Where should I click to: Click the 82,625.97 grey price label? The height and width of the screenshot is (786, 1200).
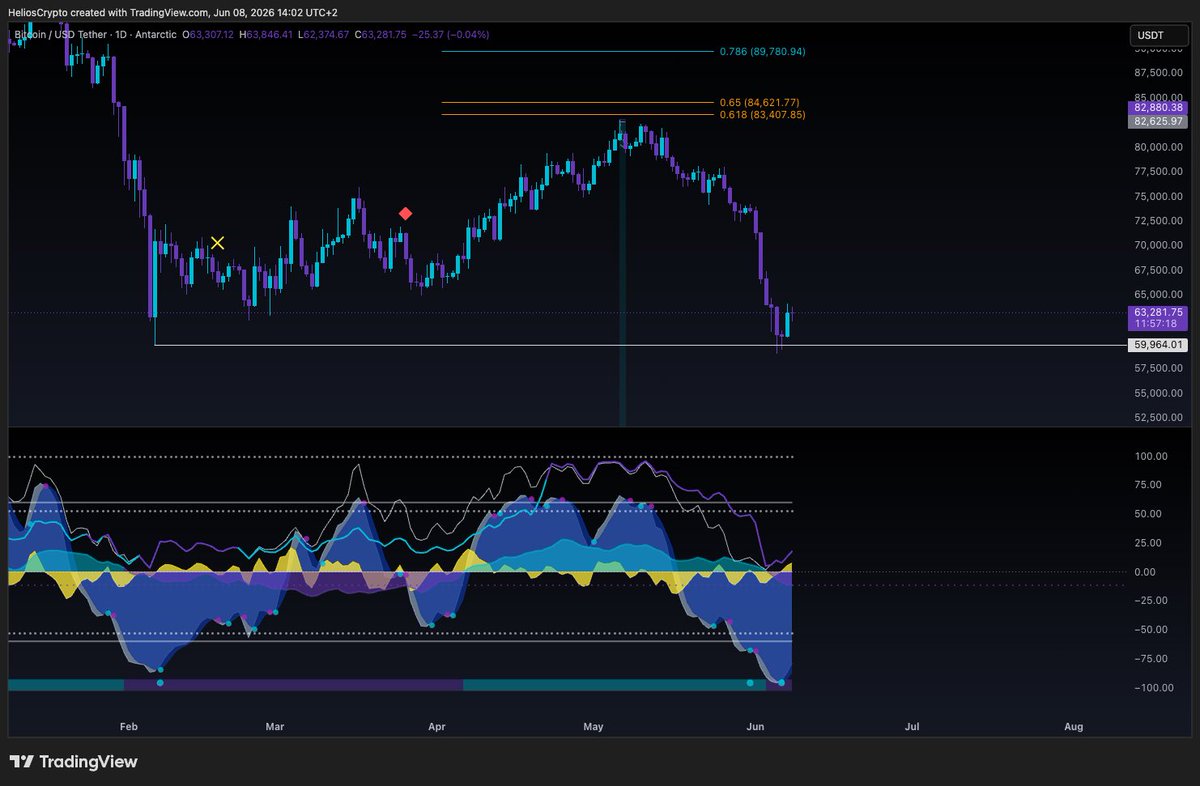pos(1157,121)
